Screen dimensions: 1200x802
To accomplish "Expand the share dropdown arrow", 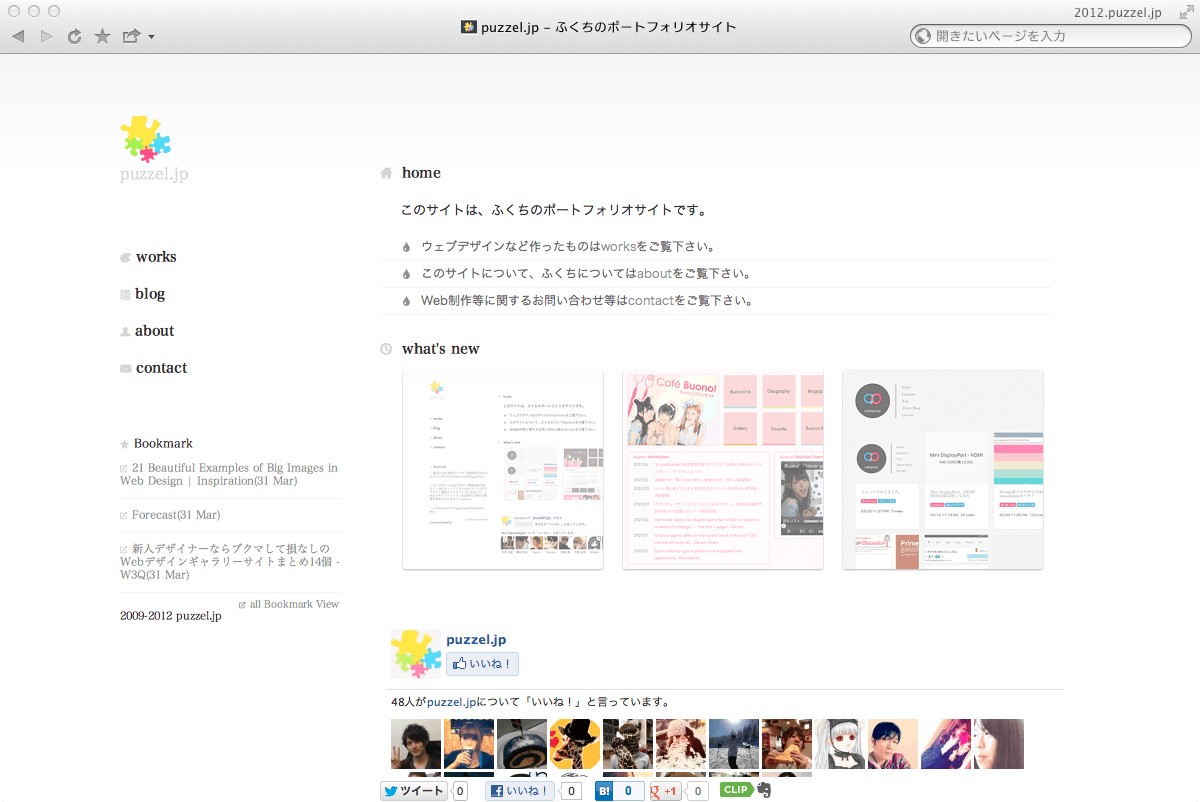I will 151,37.
